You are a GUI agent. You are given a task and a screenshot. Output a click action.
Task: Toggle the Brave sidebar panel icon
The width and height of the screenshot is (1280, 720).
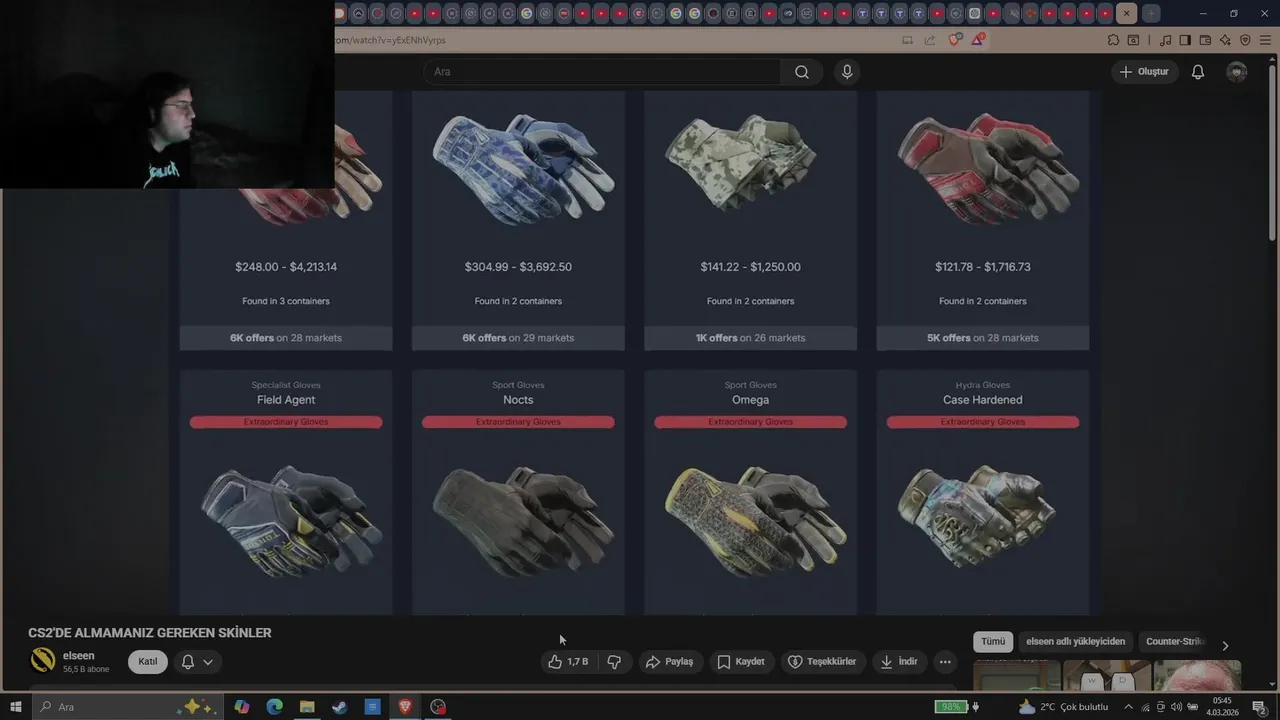point(1185,40)
